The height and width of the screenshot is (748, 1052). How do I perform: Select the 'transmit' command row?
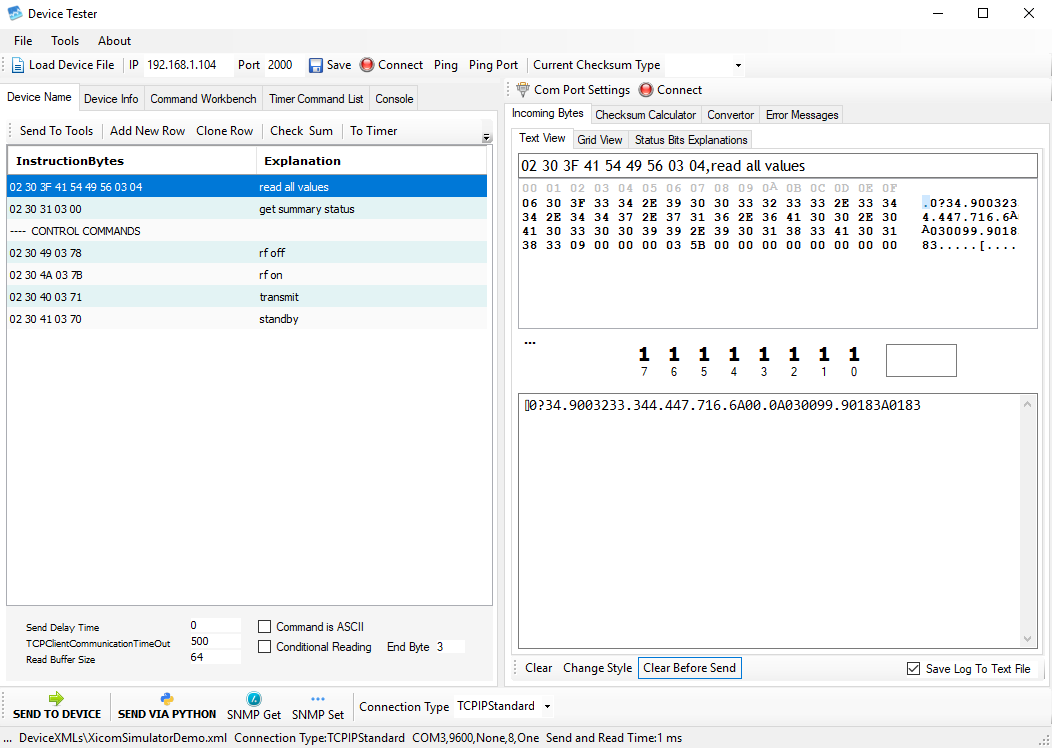247,297
